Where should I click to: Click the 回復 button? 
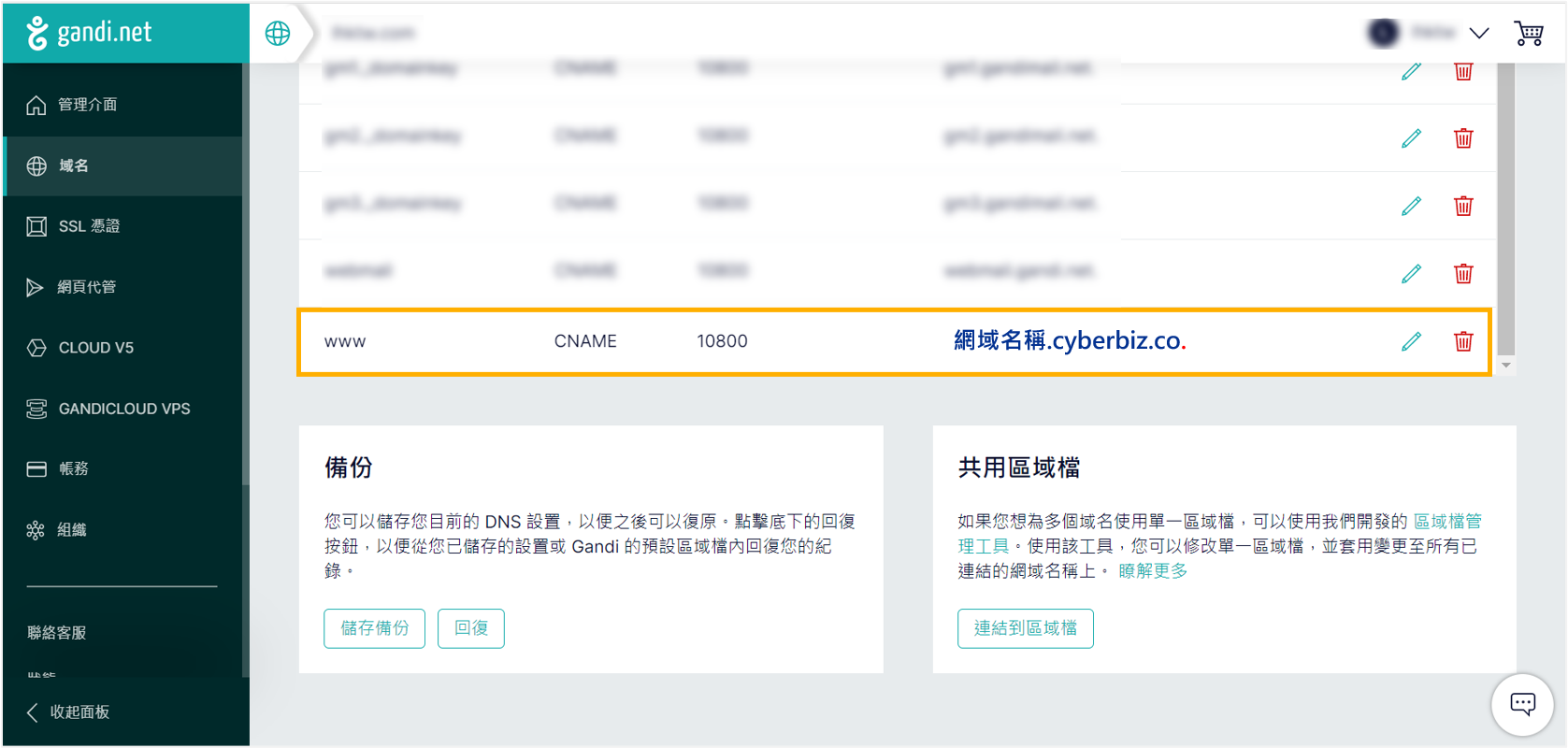(471, 628)
